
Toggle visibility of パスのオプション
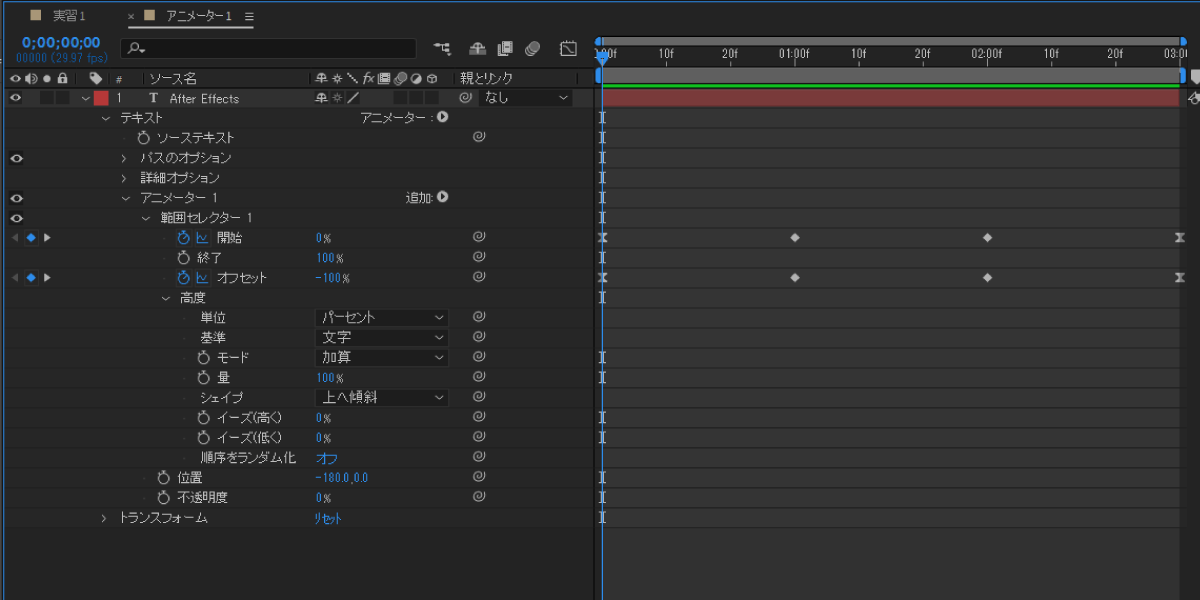click(x=15, y=158)
